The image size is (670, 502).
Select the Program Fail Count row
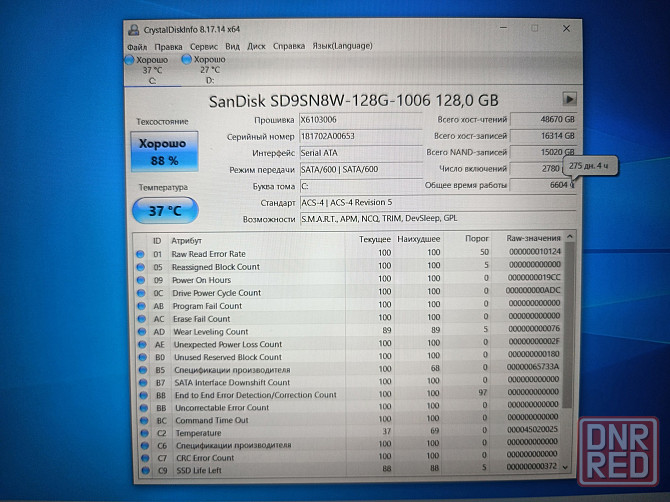[x=348, y=305]
